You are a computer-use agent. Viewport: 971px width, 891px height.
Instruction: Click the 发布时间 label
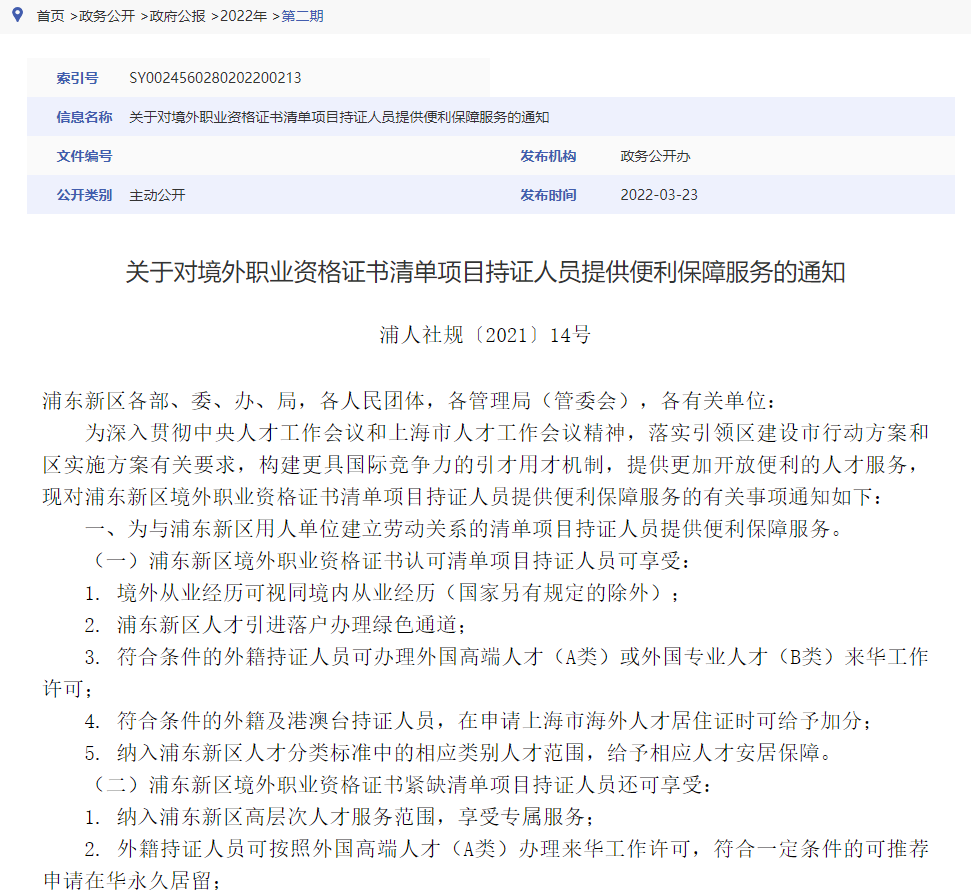[548, 195]
